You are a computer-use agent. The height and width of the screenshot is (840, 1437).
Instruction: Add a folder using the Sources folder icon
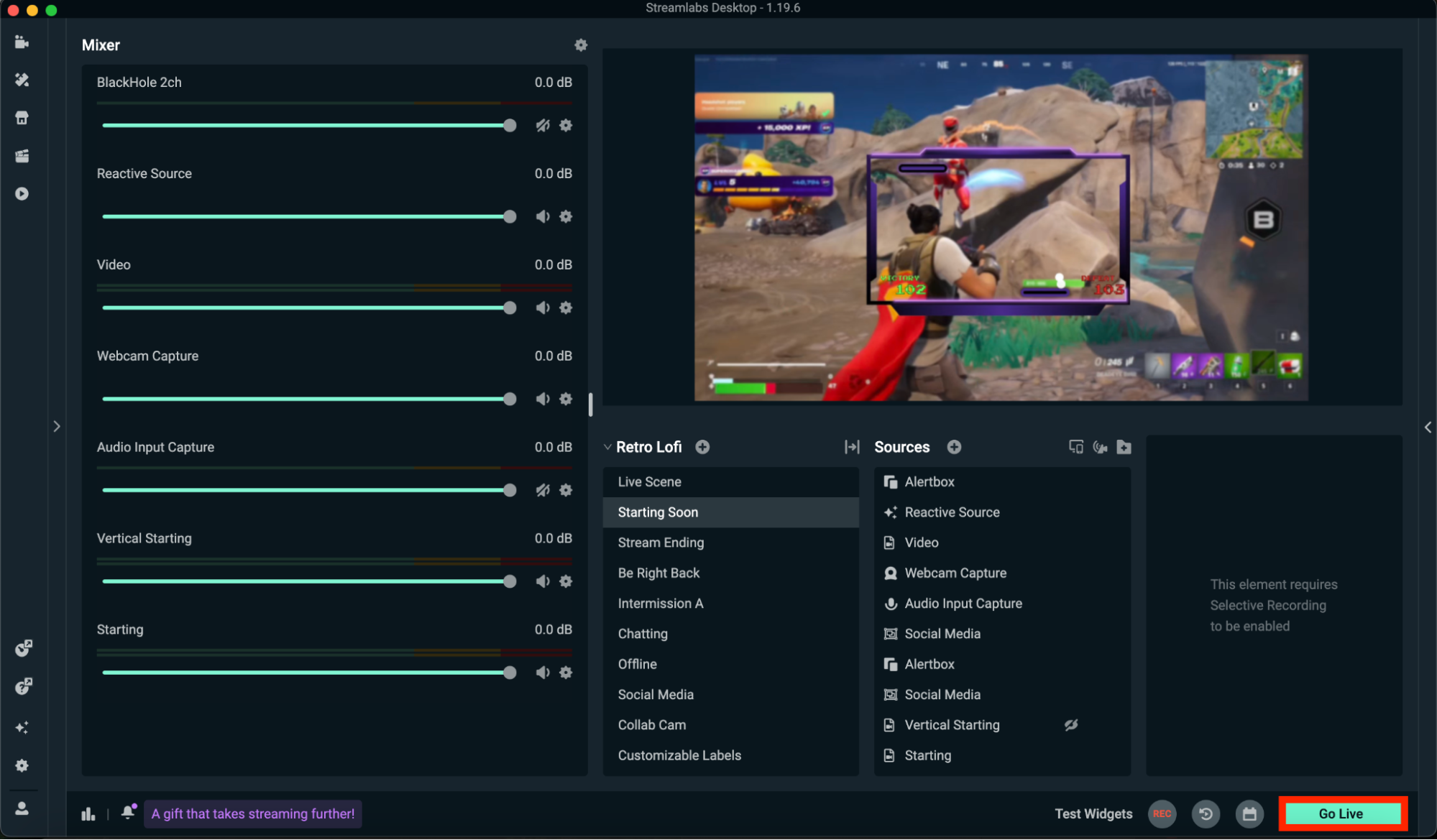(1124, 446)
